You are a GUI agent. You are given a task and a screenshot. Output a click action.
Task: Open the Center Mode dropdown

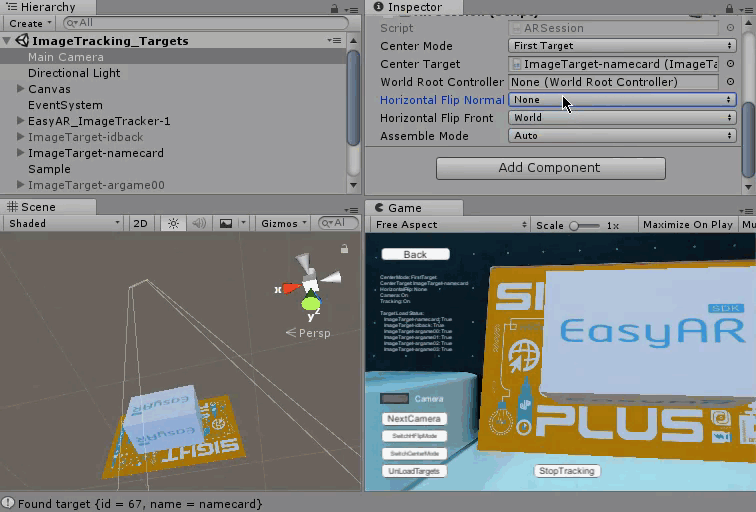pos(622,45)
